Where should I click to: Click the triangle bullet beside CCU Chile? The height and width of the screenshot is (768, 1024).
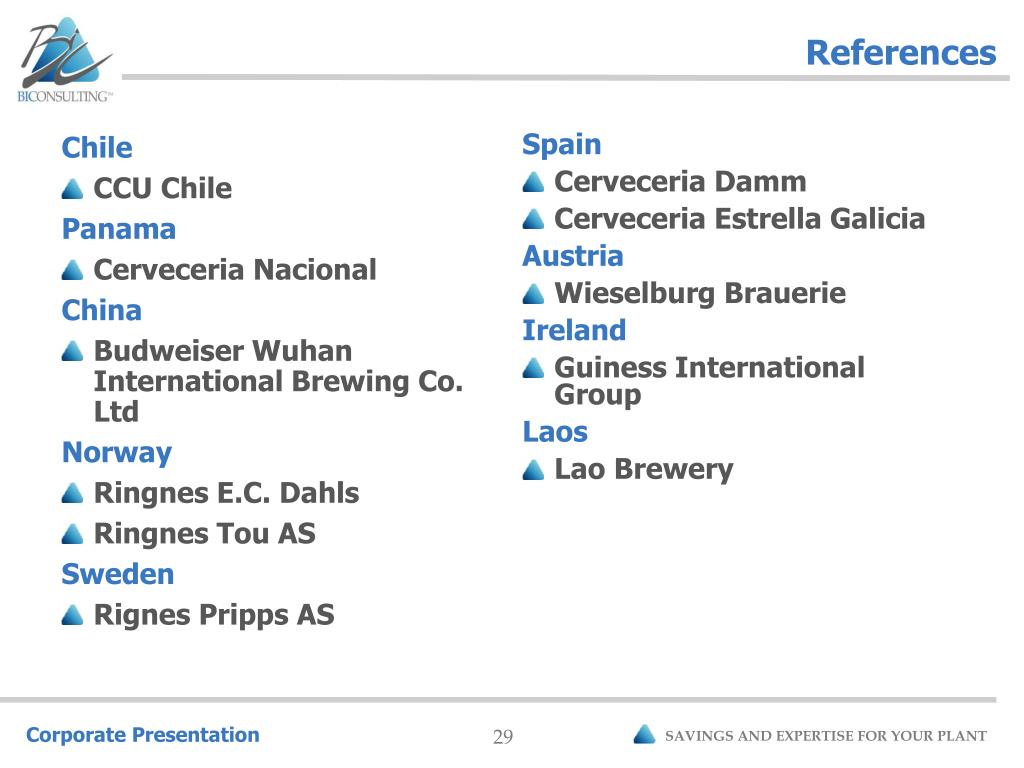click(x=72, y=189)
